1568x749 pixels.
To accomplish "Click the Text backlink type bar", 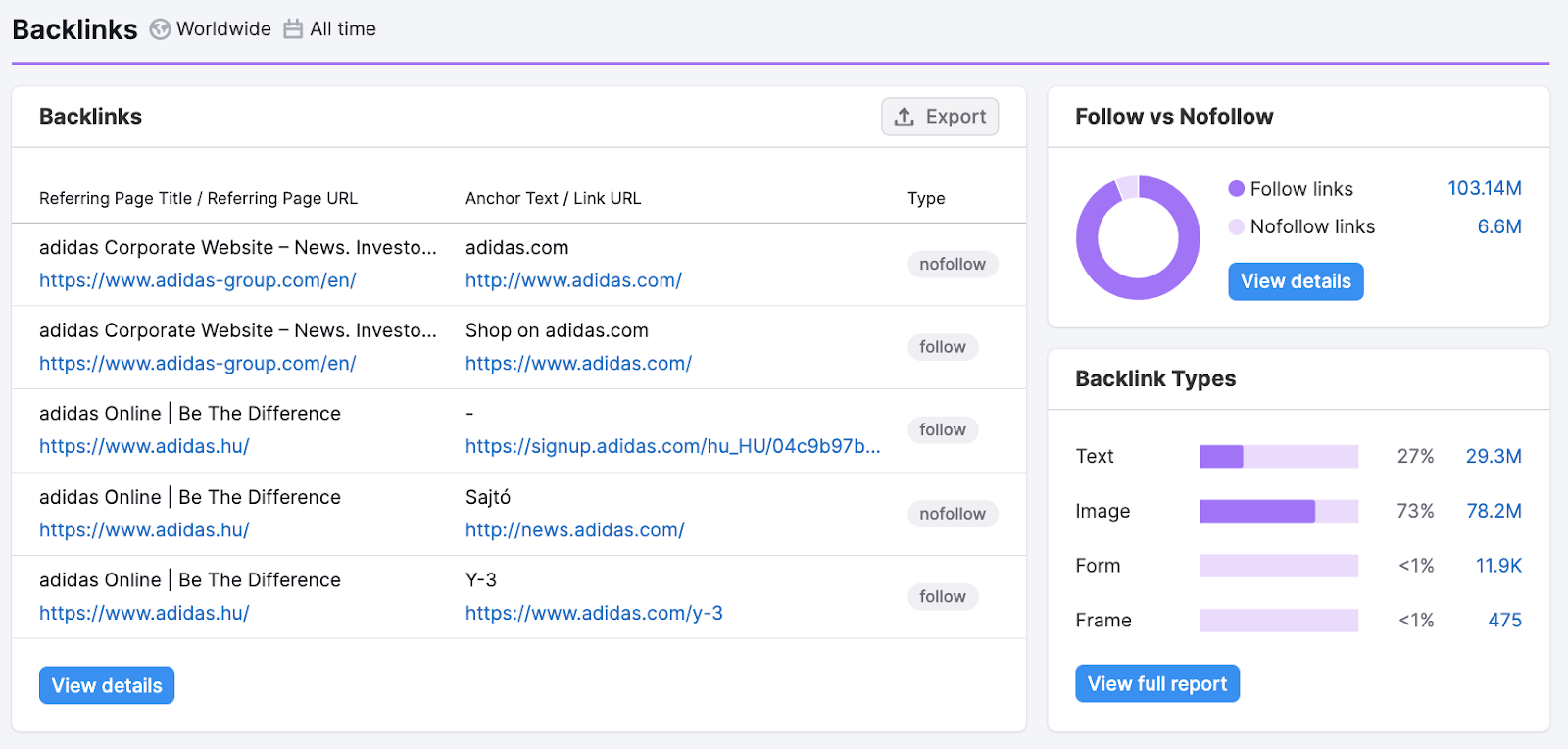I will (1279, 456).
